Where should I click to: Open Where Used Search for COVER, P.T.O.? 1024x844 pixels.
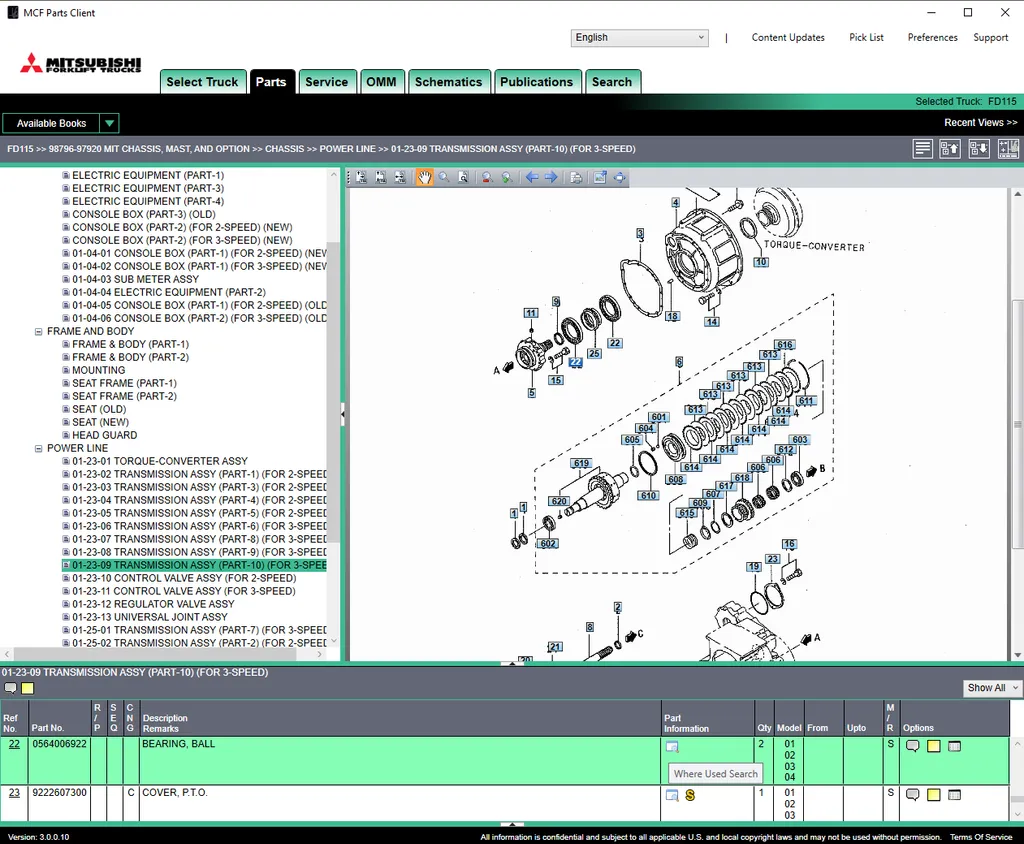click(672, 795)
